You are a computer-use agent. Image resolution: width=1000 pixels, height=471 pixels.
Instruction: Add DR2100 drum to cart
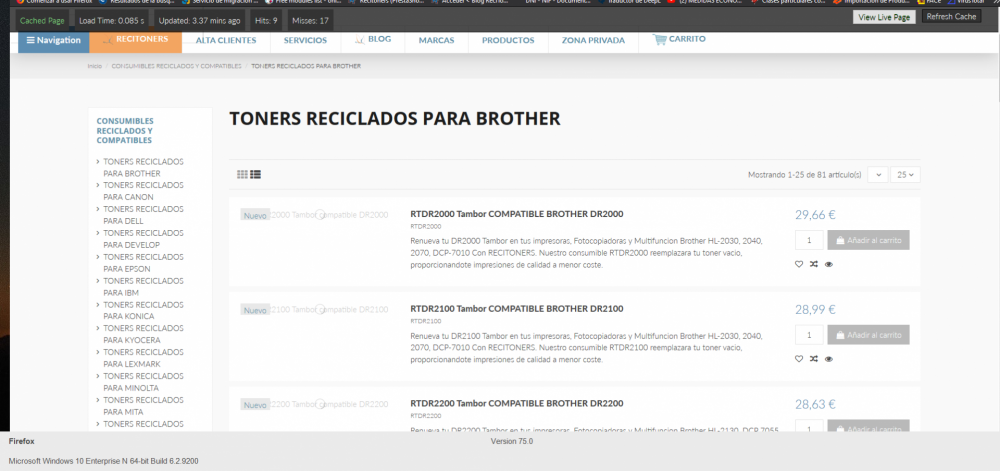869,335
